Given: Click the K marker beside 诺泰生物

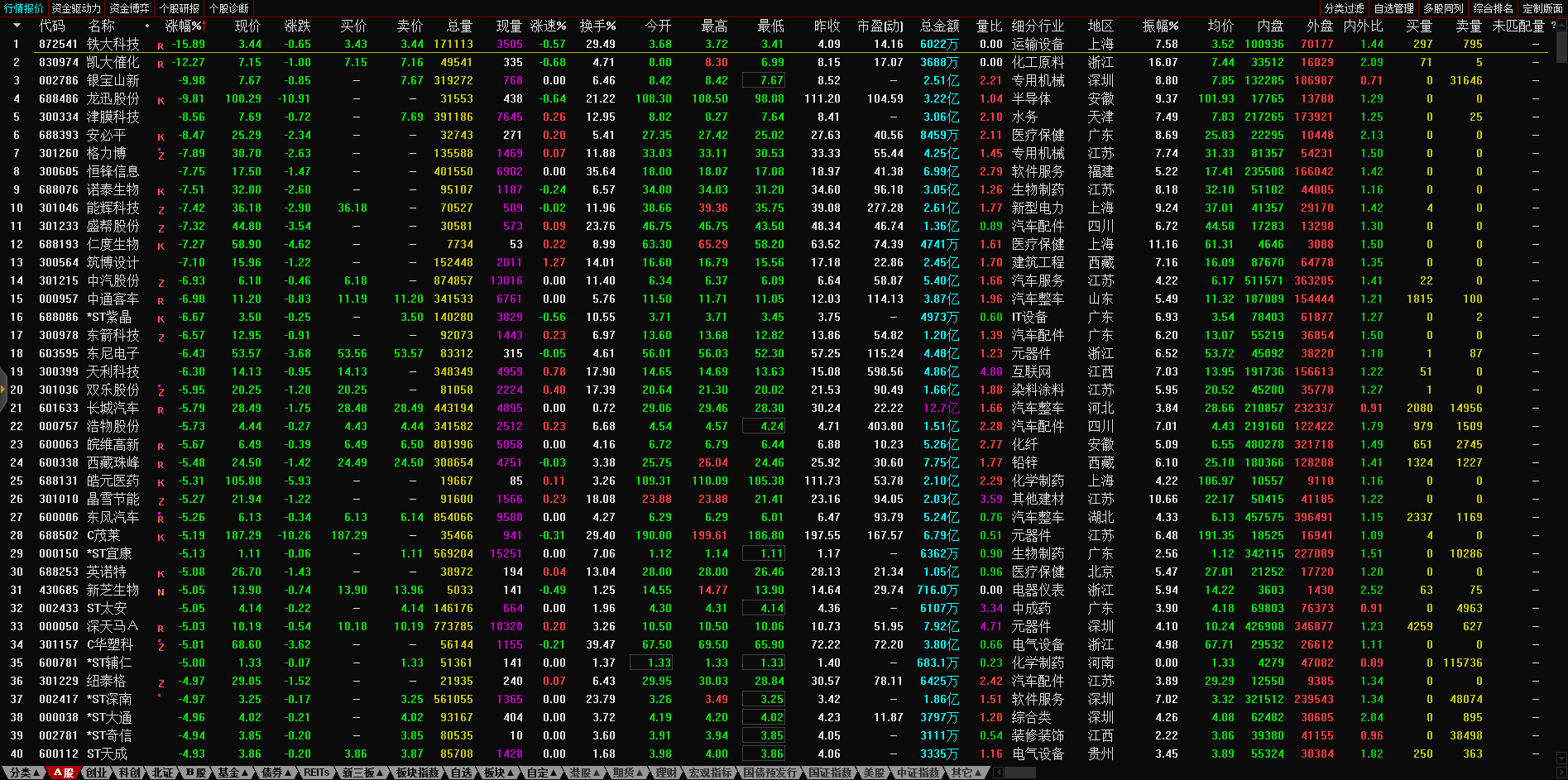Looking at the screenshot, I should (161, 192).
